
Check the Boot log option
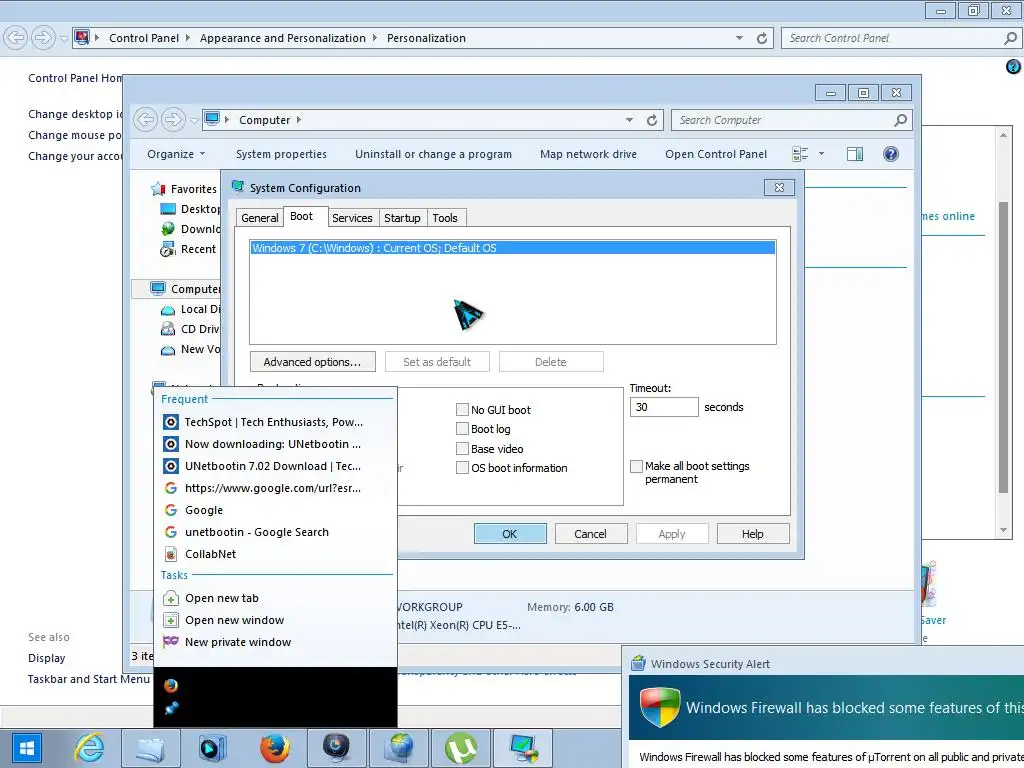click(x=462, y=429)
